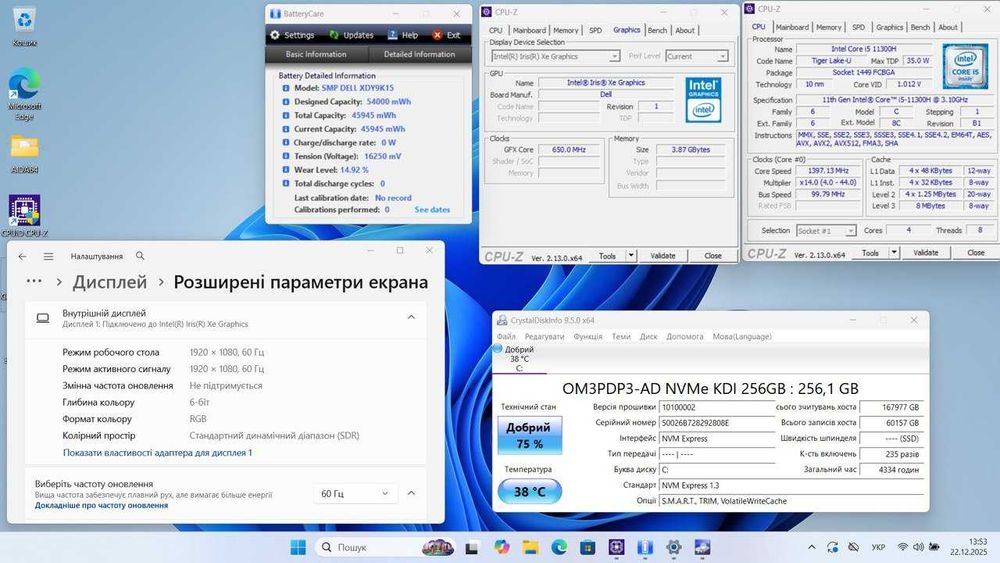
Task: Open Microsoft Store from the taskbar
Action: point(587,547)
